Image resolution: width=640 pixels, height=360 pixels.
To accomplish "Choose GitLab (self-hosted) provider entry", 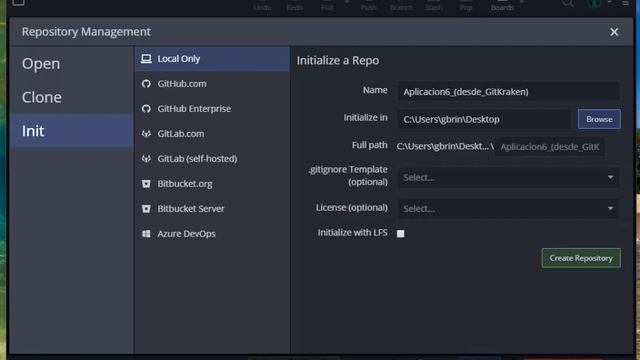I will [212, 159].
